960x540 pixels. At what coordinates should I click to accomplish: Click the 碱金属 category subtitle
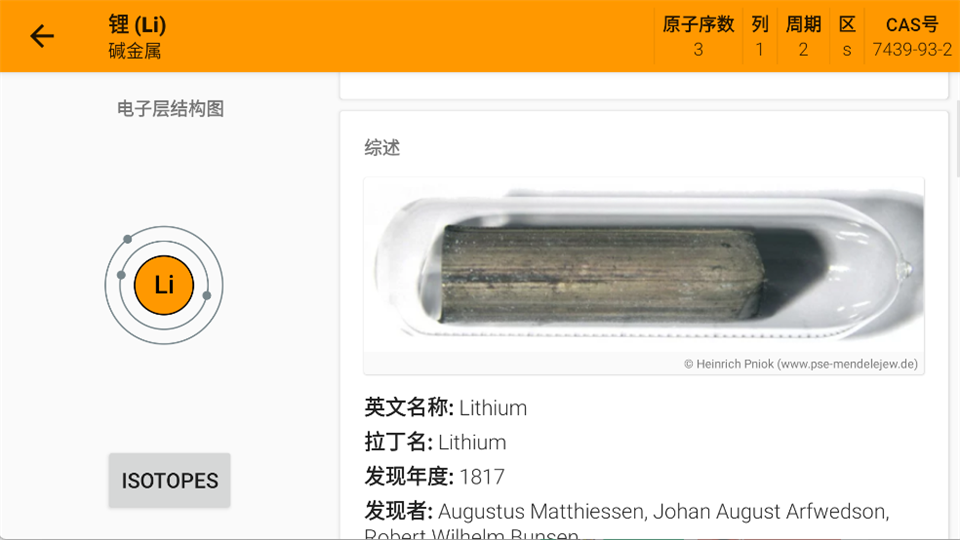pyautogui.click(x=135, y=51)
